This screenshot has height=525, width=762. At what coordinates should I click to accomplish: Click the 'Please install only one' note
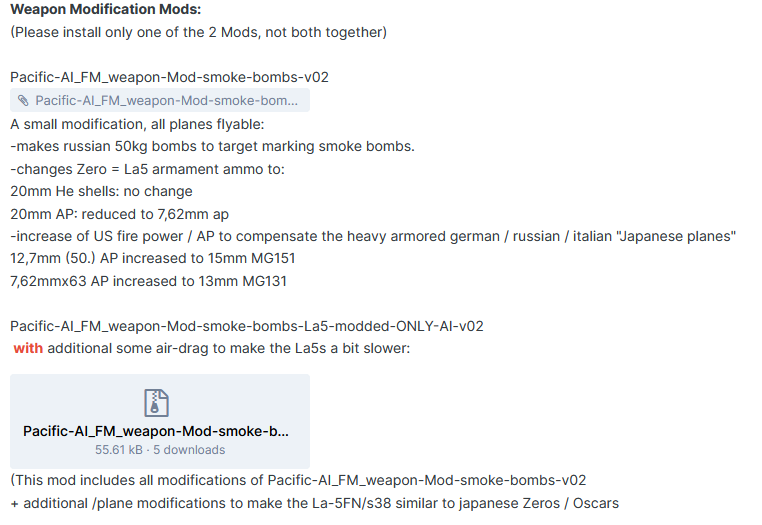tap(198, 33)
